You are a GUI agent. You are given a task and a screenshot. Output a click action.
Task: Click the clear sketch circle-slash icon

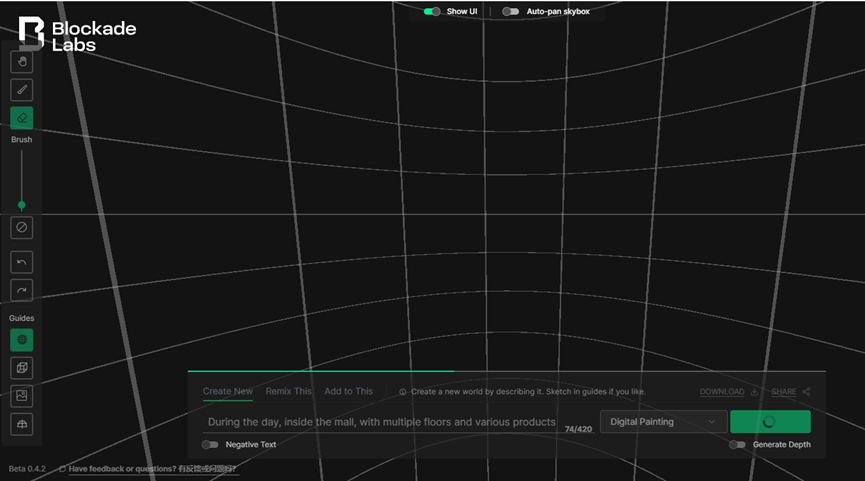(x=22, y=228)
